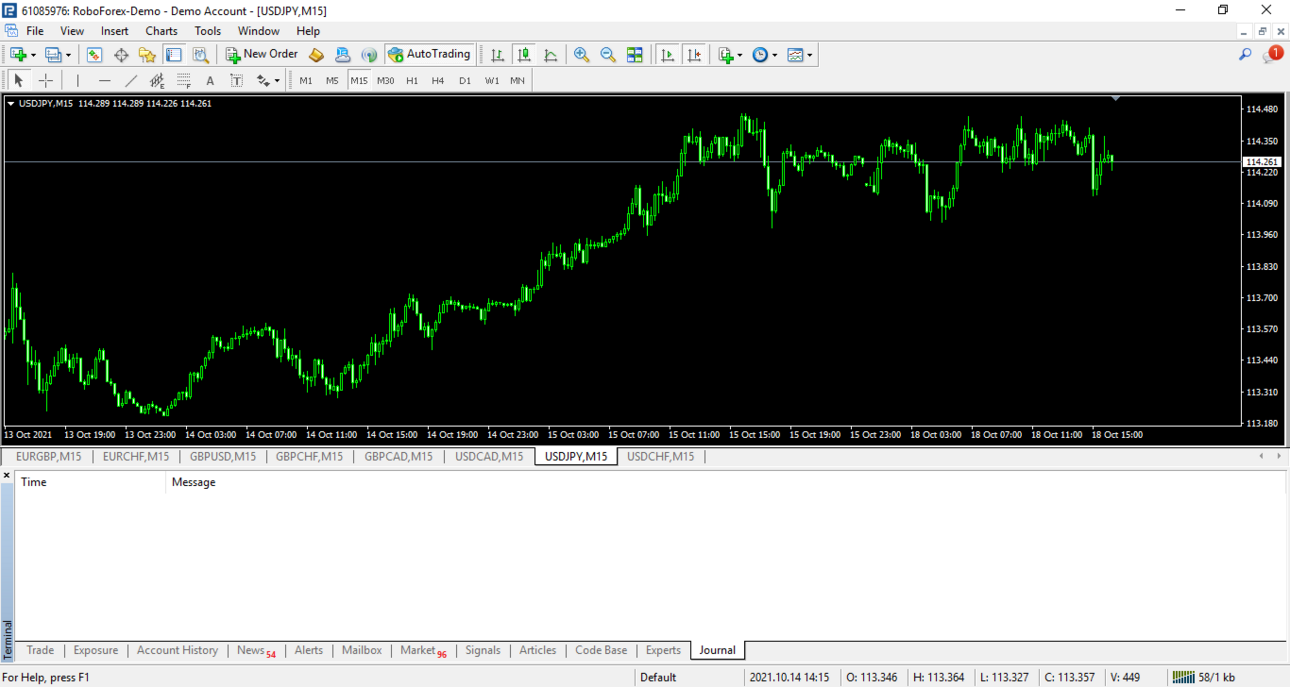The height and width of the screenshot is (687, 1290).
Task: Switch to Line Chart mode
Action: tap(550, 55)
